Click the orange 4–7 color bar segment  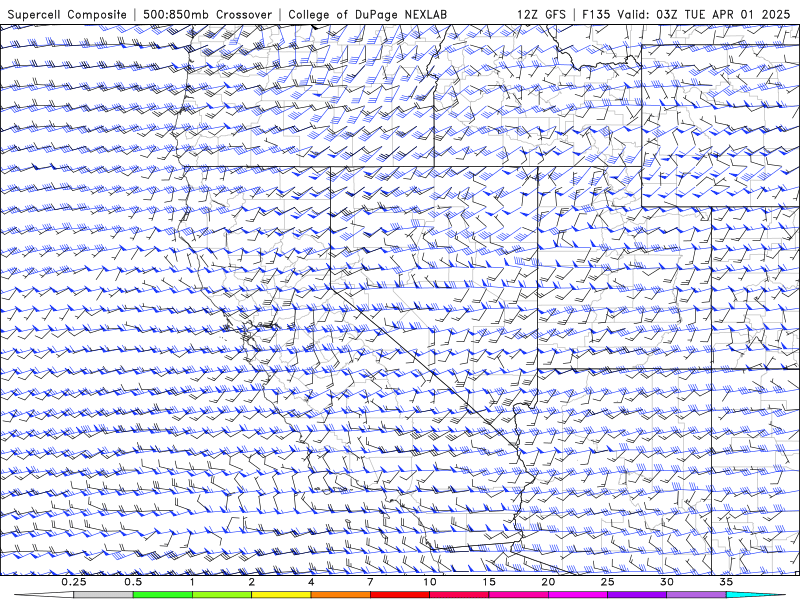tap(340, 595)
